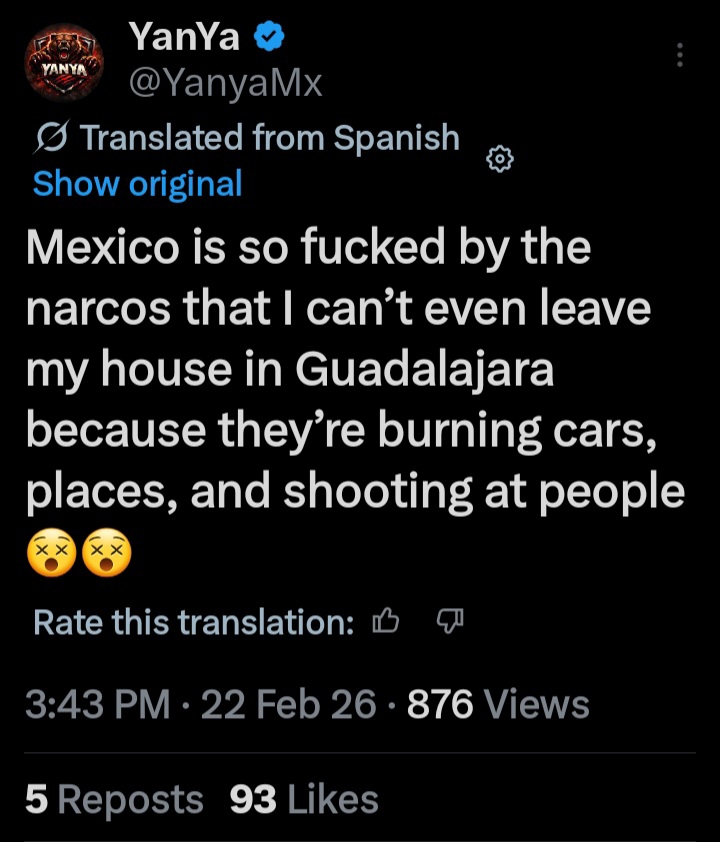Click the 3:43 PM timestamp
Screen dimensions: 720x842
click(97, 706)
